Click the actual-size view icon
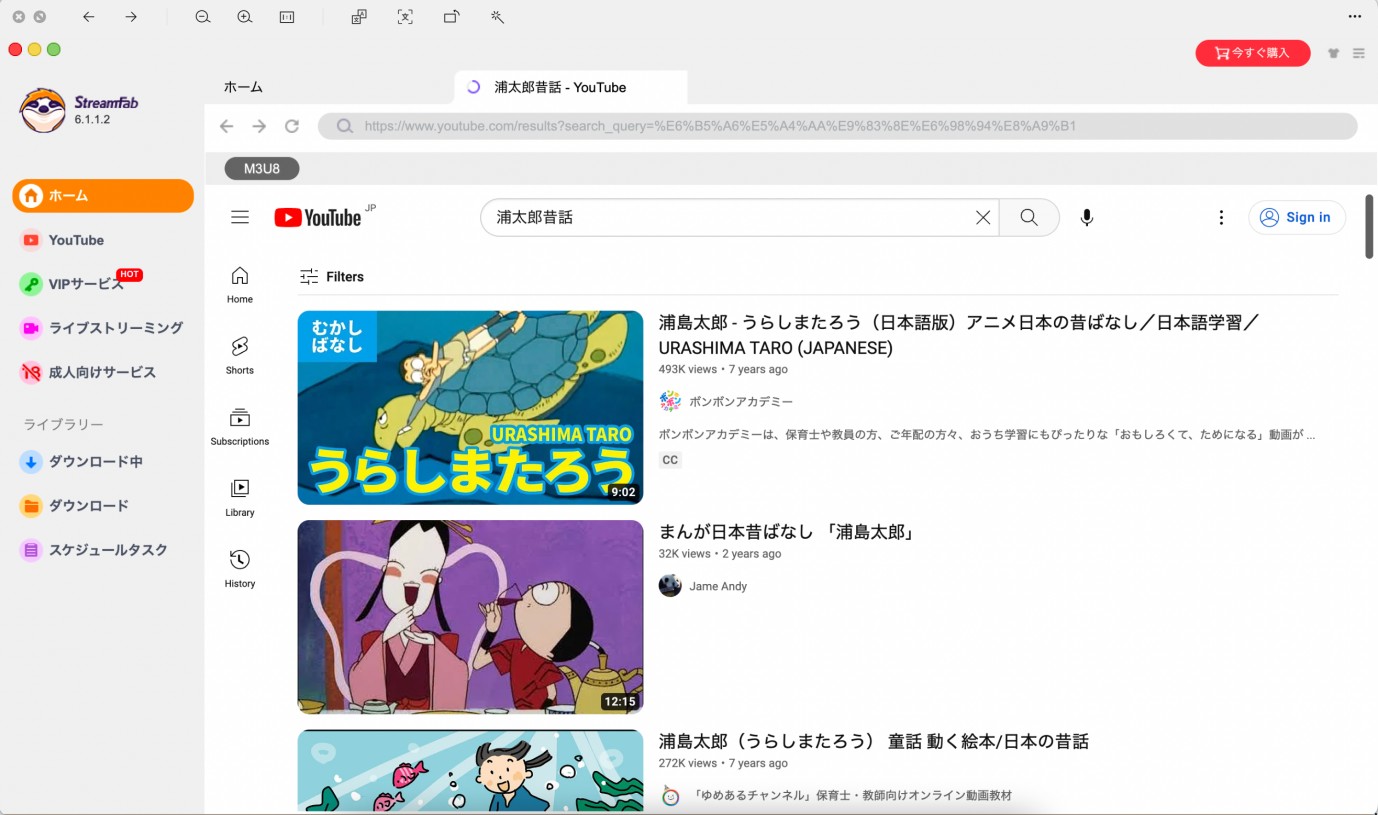1378x815 pixels. coord(287,17)
